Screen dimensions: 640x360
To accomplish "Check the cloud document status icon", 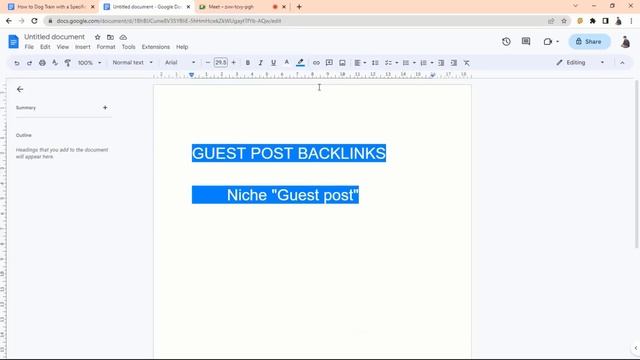I will click(123, 37).
